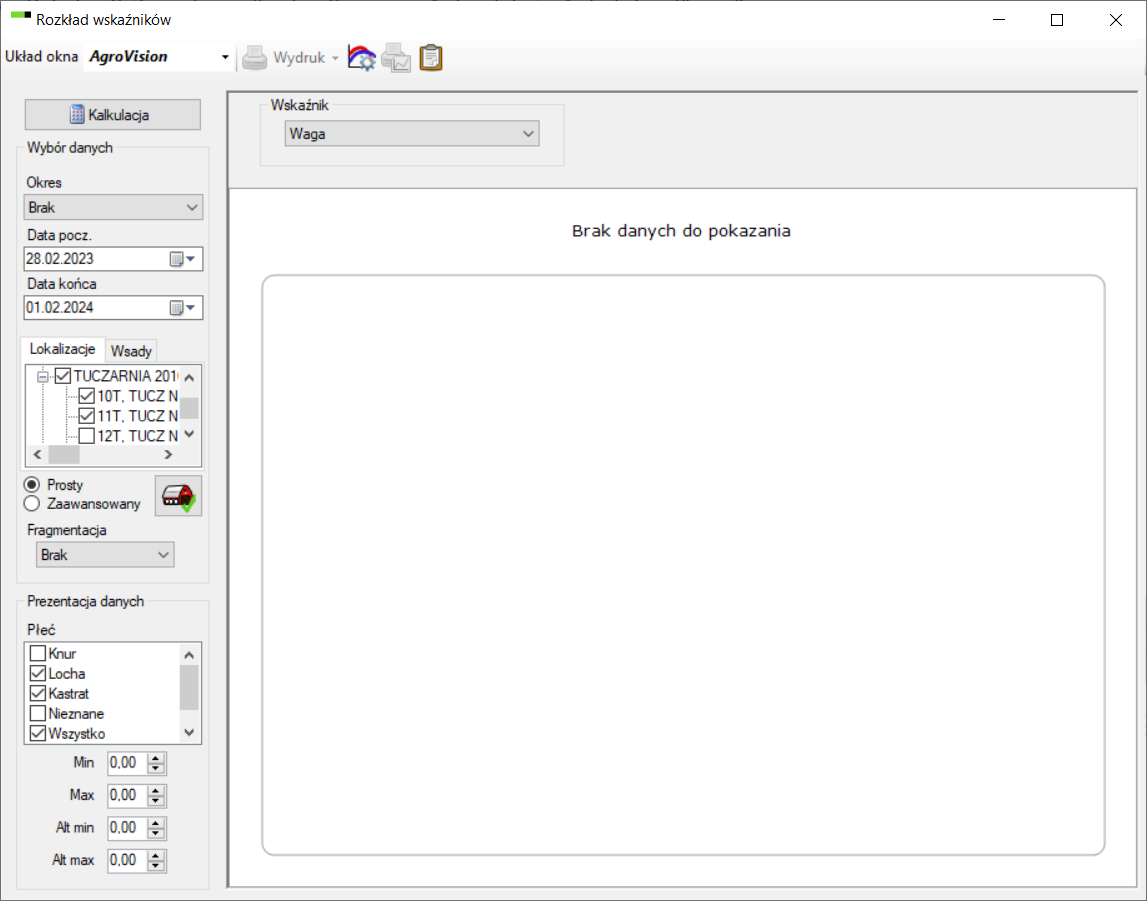Screen dimensions: 1147x901
Task: Check the 12T, TUCZ location checkbox
Action: point(86,436)
